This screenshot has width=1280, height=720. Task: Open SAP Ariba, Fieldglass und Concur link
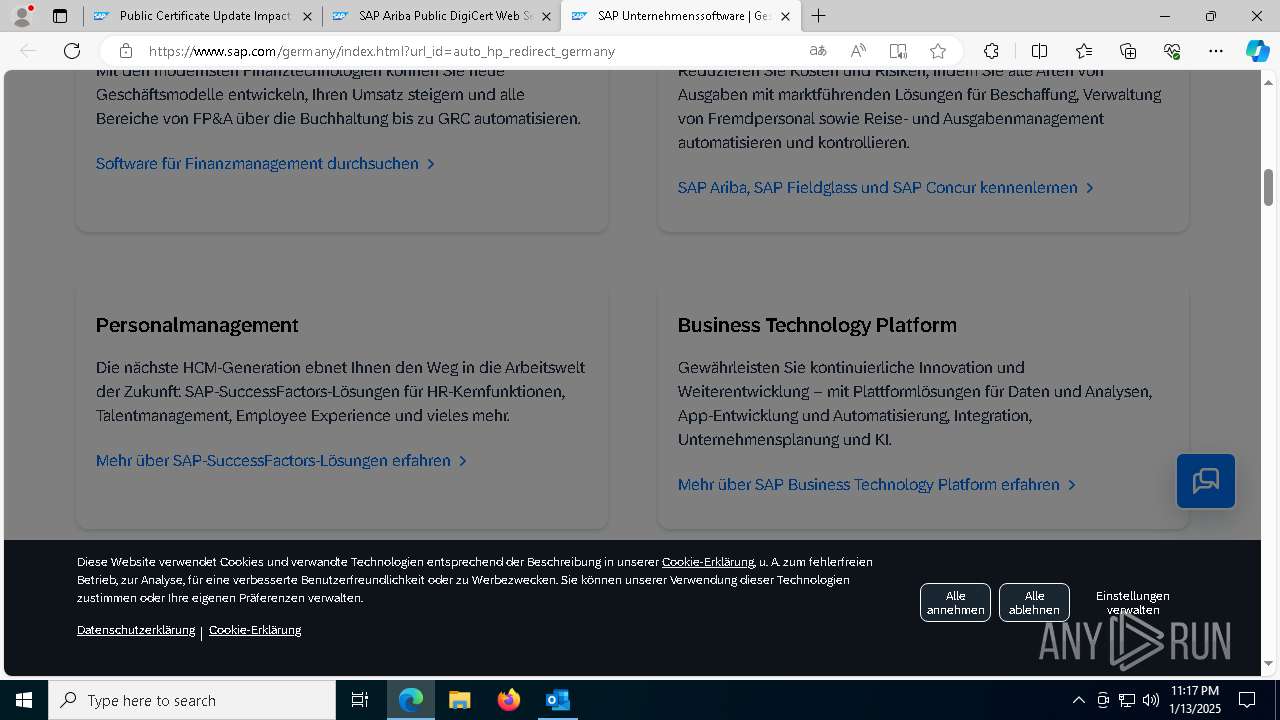886,187
